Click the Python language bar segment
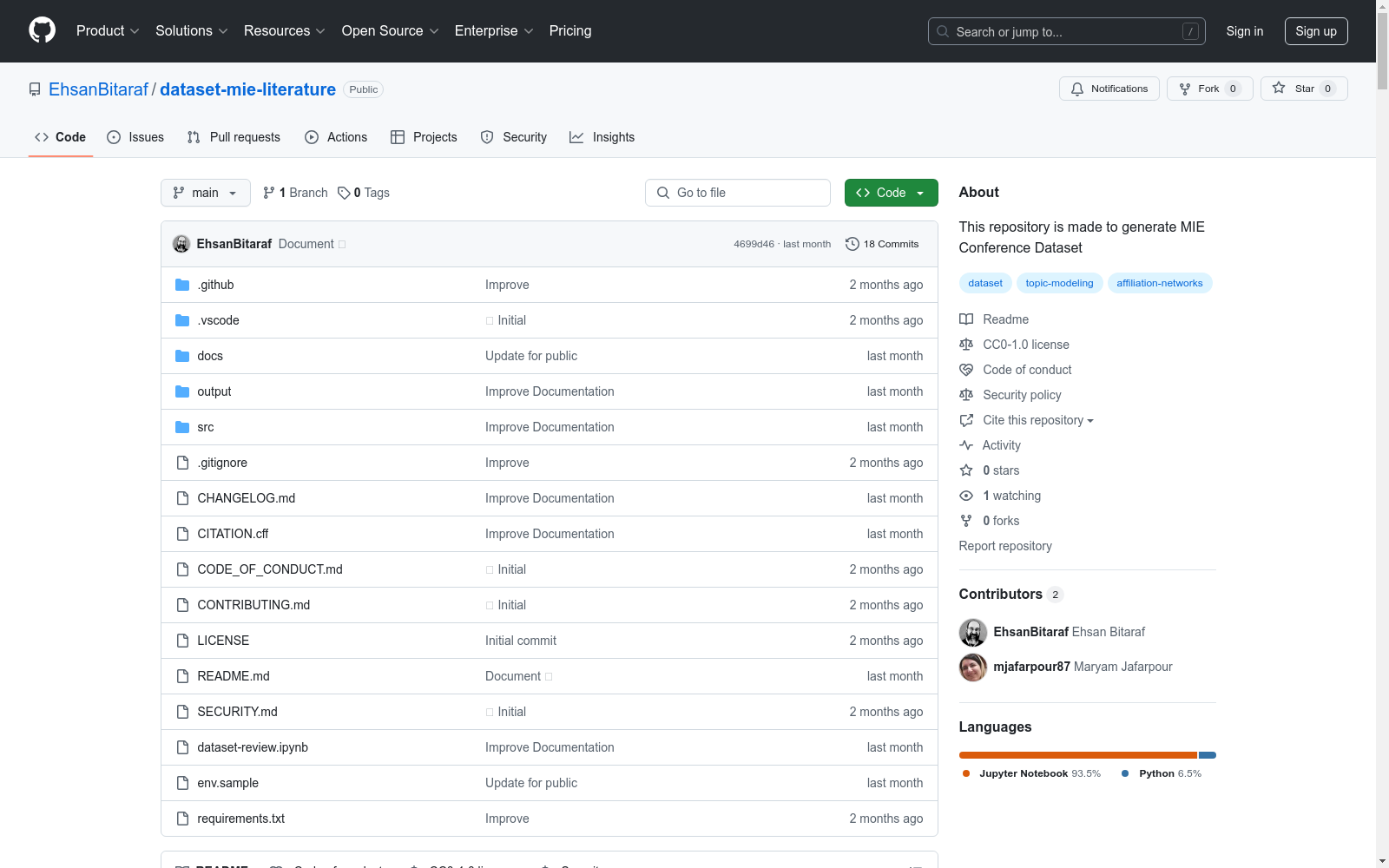This screenshot has width=1389, height=868. [1208, 755]
